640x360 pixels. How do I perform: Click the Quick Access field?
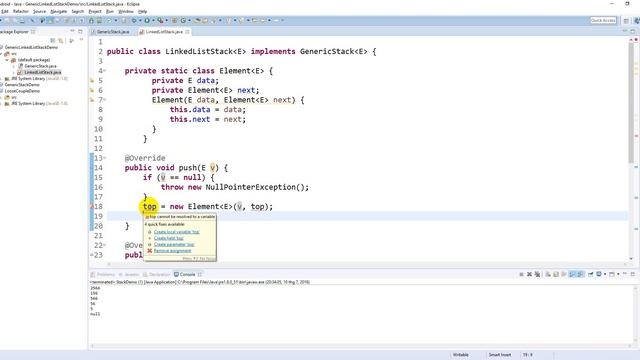point(603,20)
